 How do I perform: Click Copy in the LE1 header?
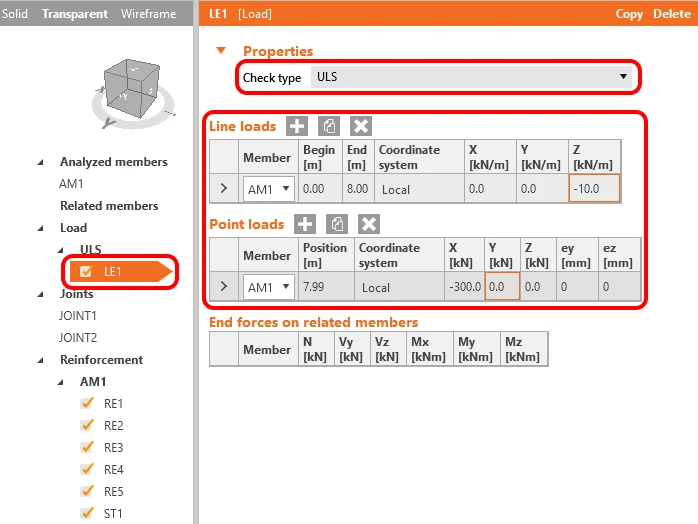point(629,14)
